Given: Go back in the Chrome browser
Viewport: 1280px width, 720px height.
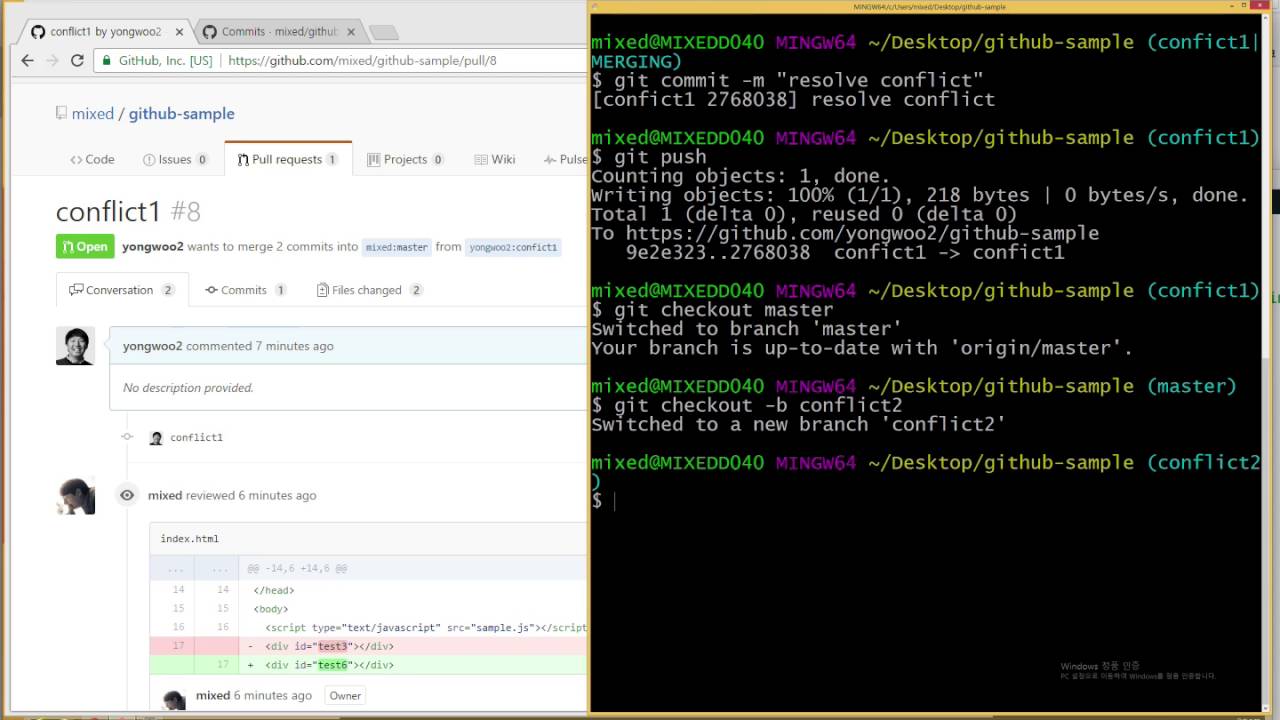Looking at the screenshot, I should (27, 60).
